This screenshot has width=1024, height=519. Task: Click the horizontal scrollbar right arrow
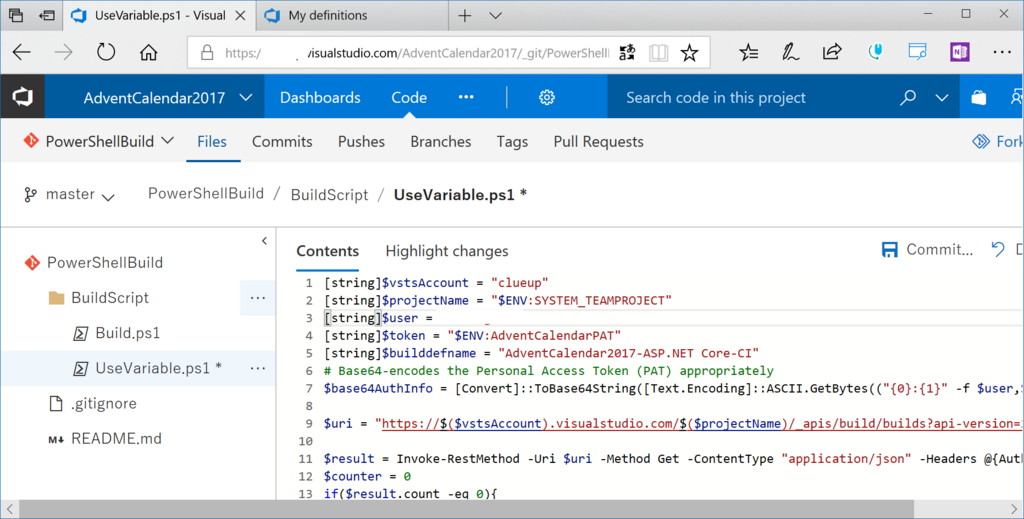[1014, 509]
